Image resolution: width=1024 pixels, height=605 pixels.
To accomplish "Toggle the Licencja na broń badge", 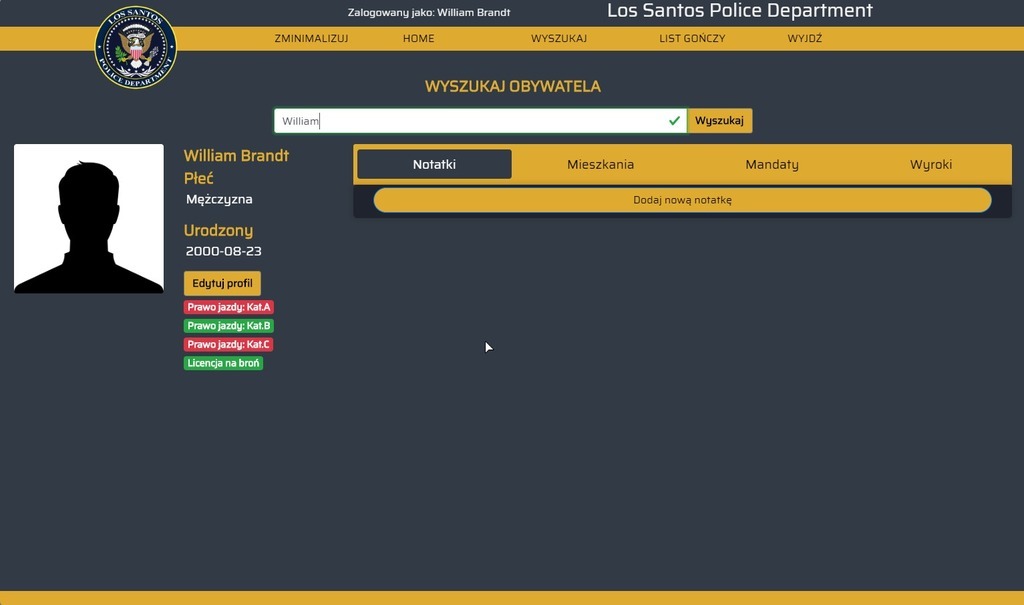I will point(223,363).
